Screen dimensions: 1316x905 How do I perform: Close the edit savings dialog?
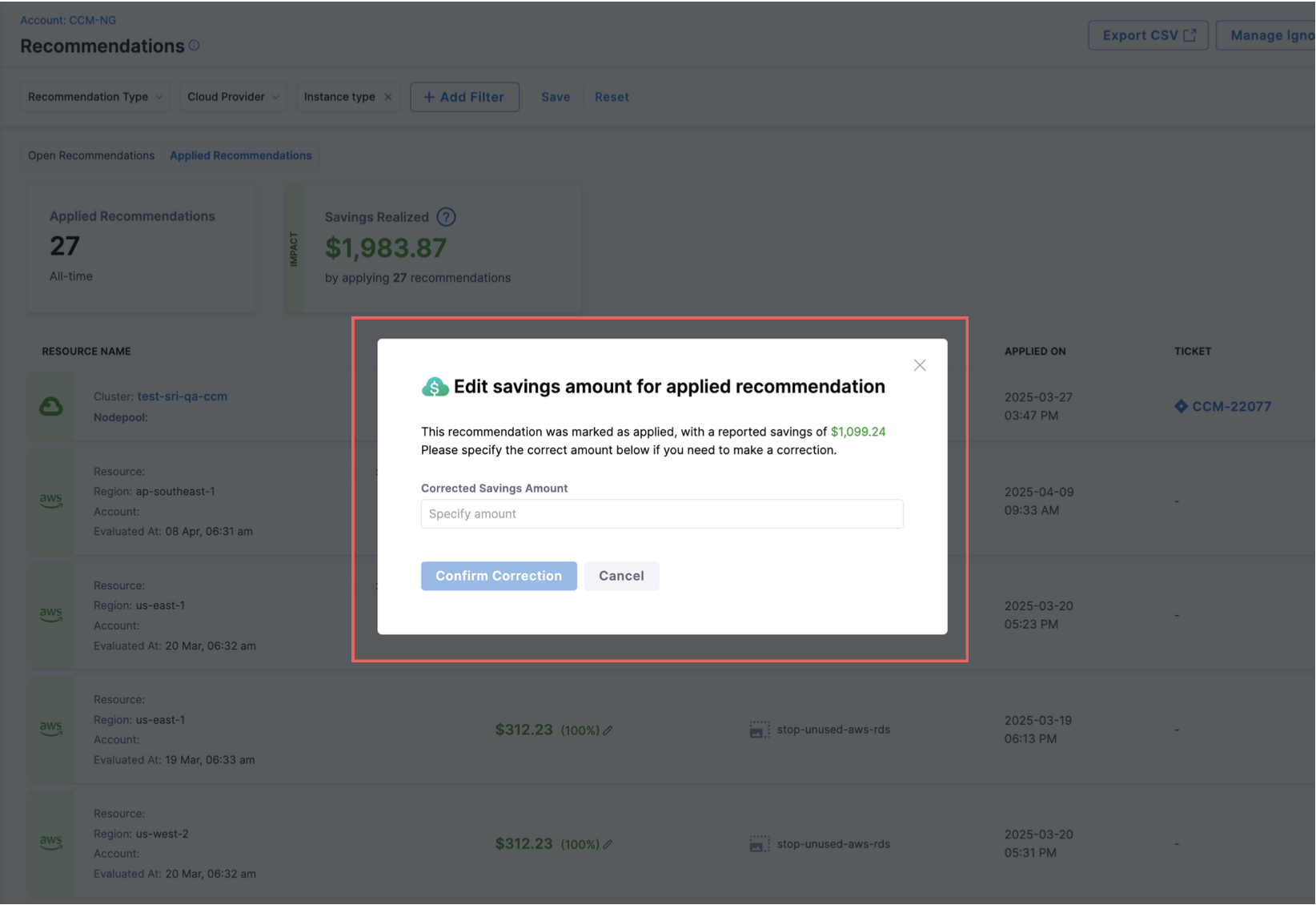coord(920,365)
